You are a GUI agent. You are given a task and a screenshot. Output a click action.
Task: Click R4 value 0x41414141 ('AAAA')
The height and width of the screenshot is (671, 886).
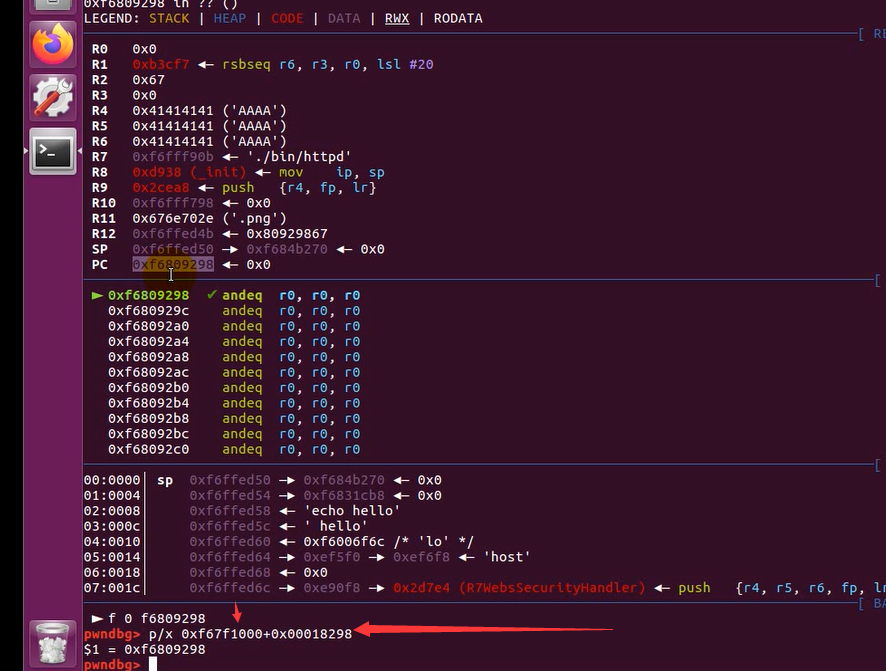pyautogui.click(x=209, y=111)
